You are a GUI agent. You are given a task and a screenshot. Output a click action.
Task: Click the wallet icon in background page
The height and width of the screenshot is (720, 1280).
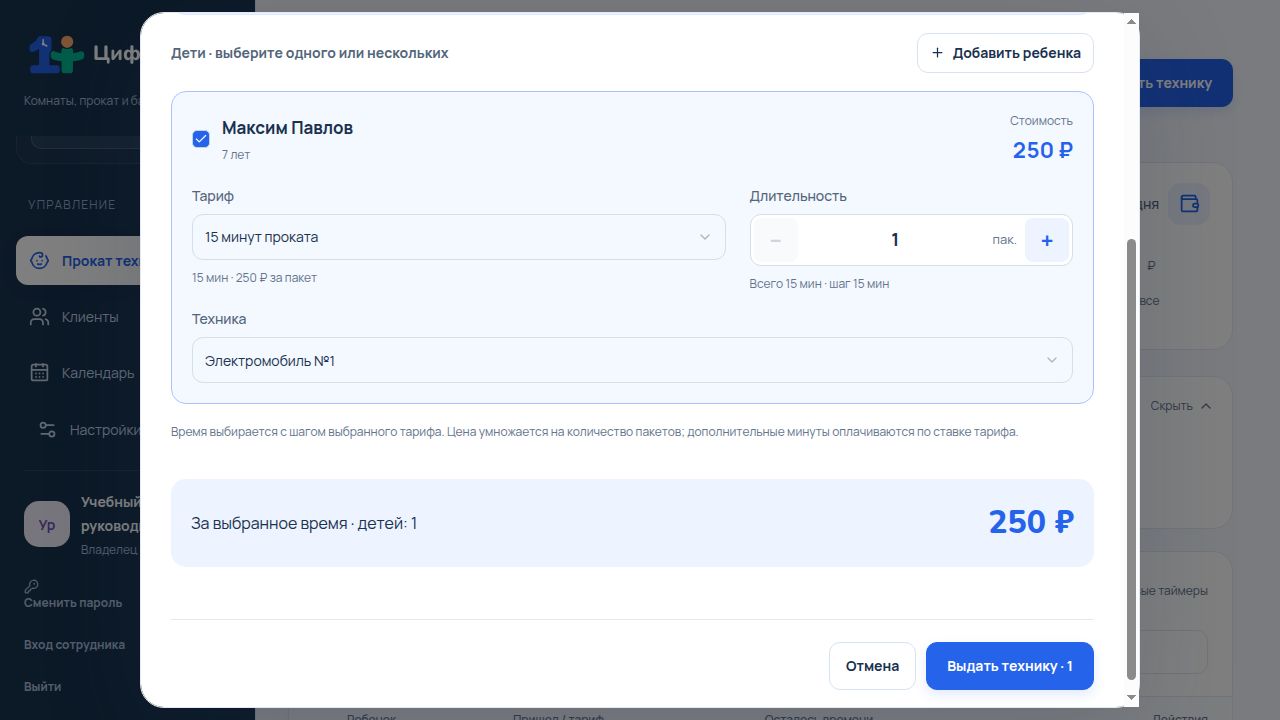[x=1189, y=204]
